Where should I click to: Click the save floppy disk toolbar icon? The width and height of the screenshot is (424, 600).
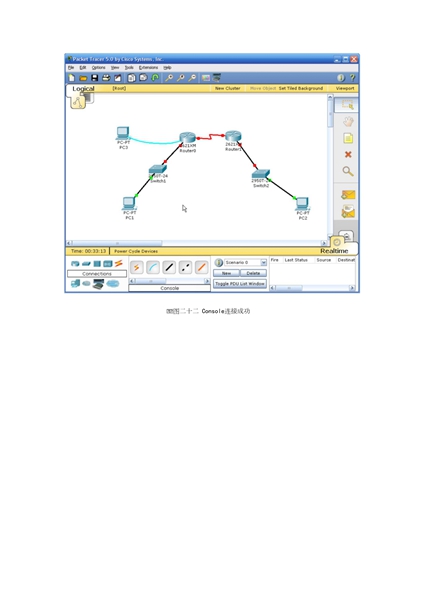pos(95,78)
